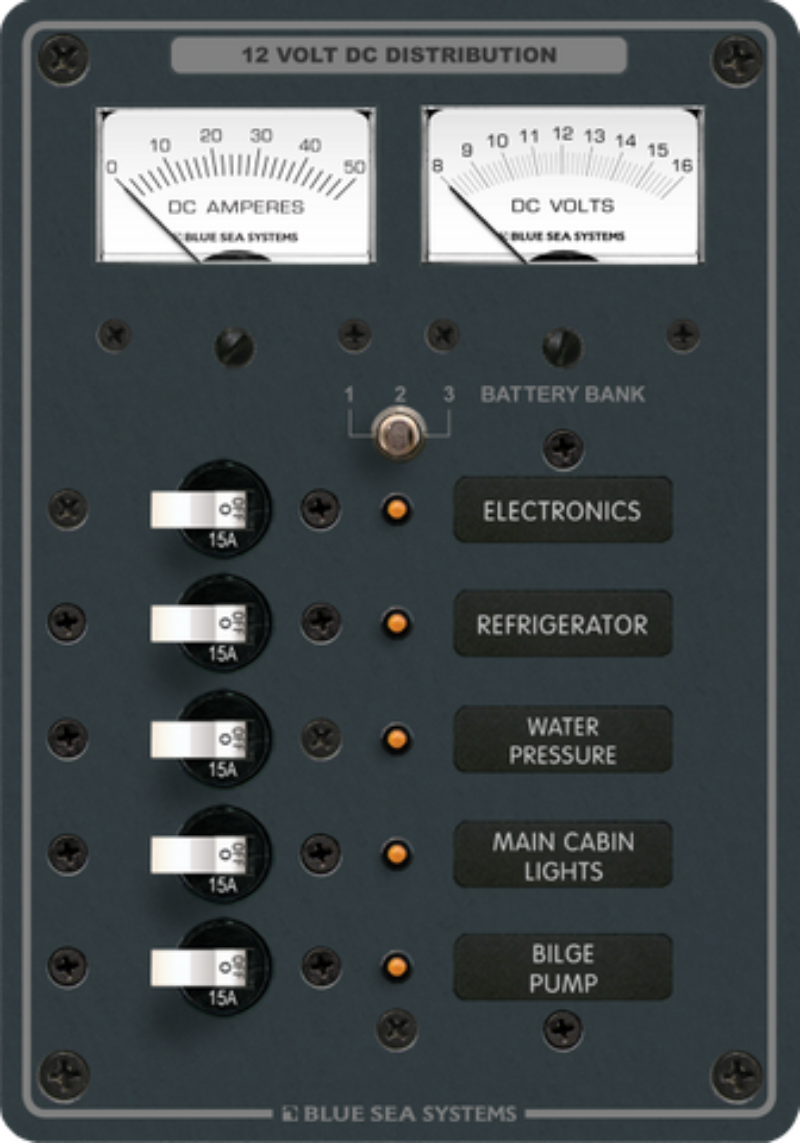
Task: Click the Electronics amber indicator light
Action: pyautogui.click(x=397, y=510)
